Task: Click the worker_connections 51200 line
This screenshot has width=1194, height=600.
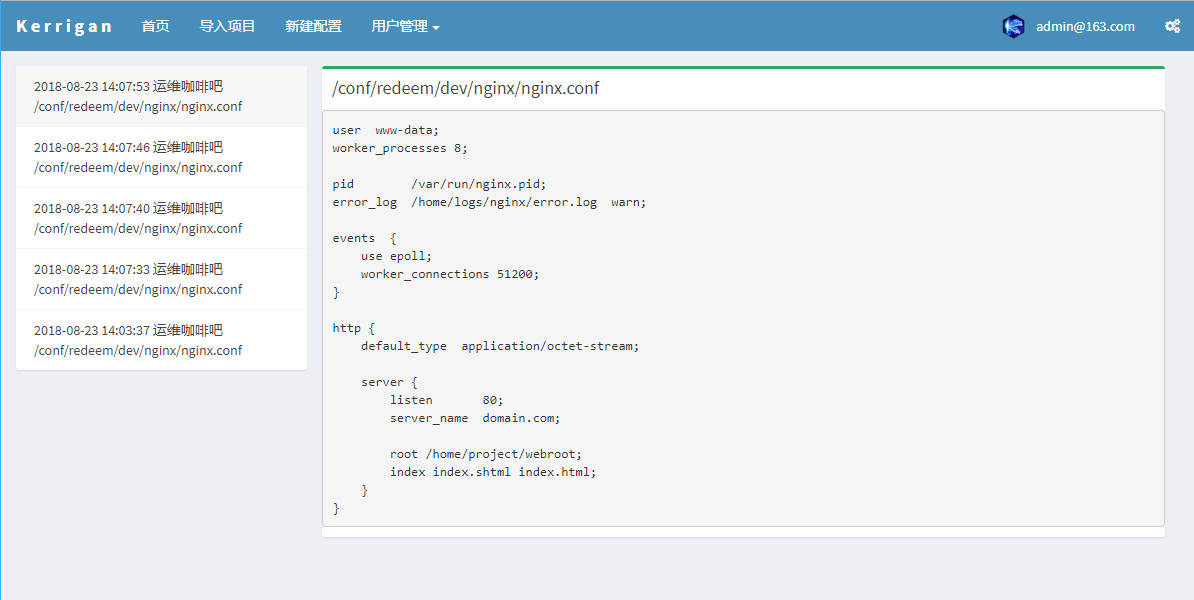Action: 449,274
